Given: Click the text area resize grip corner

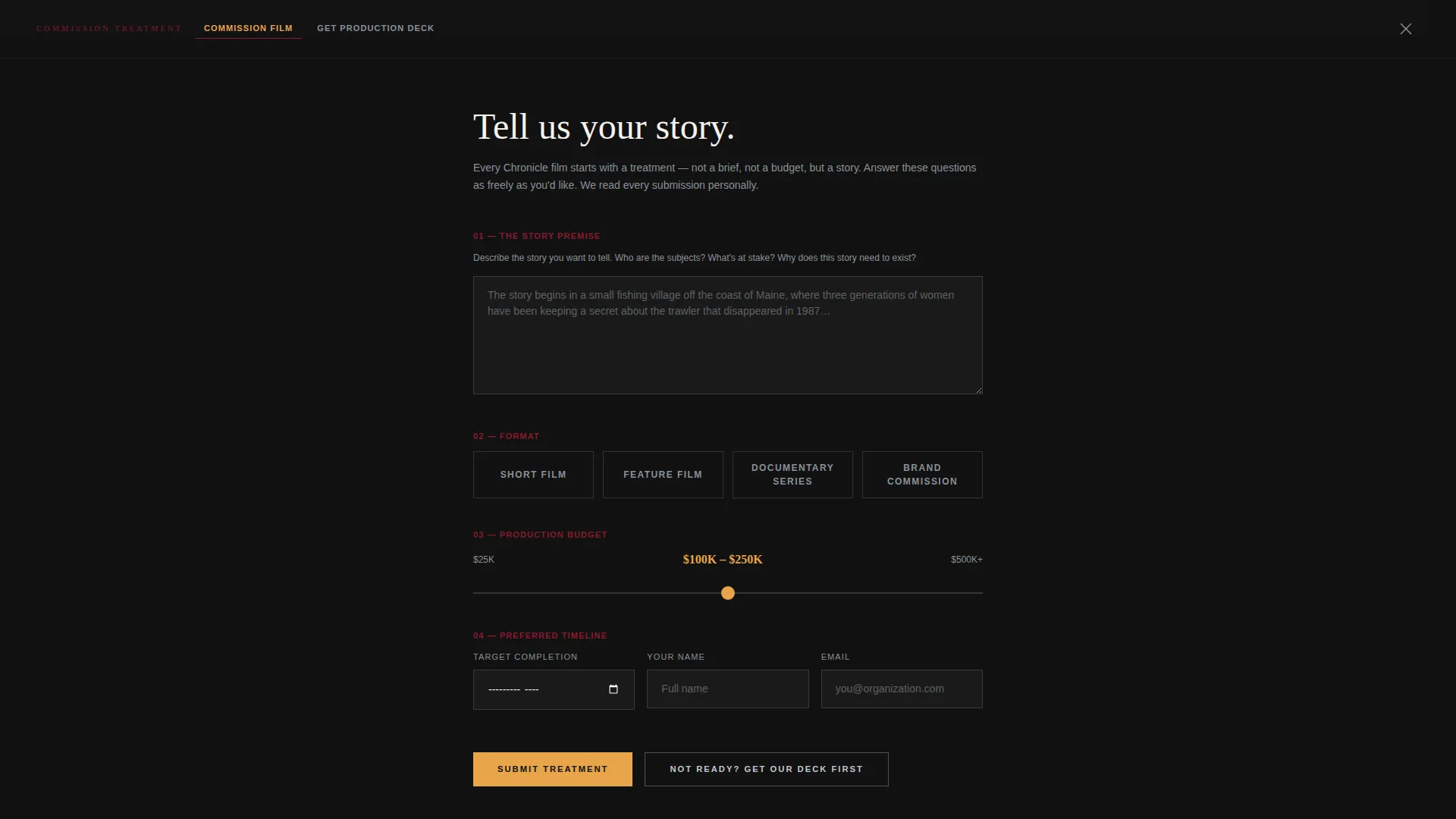Looking at the screenshot, I should (x=978, y=390).
